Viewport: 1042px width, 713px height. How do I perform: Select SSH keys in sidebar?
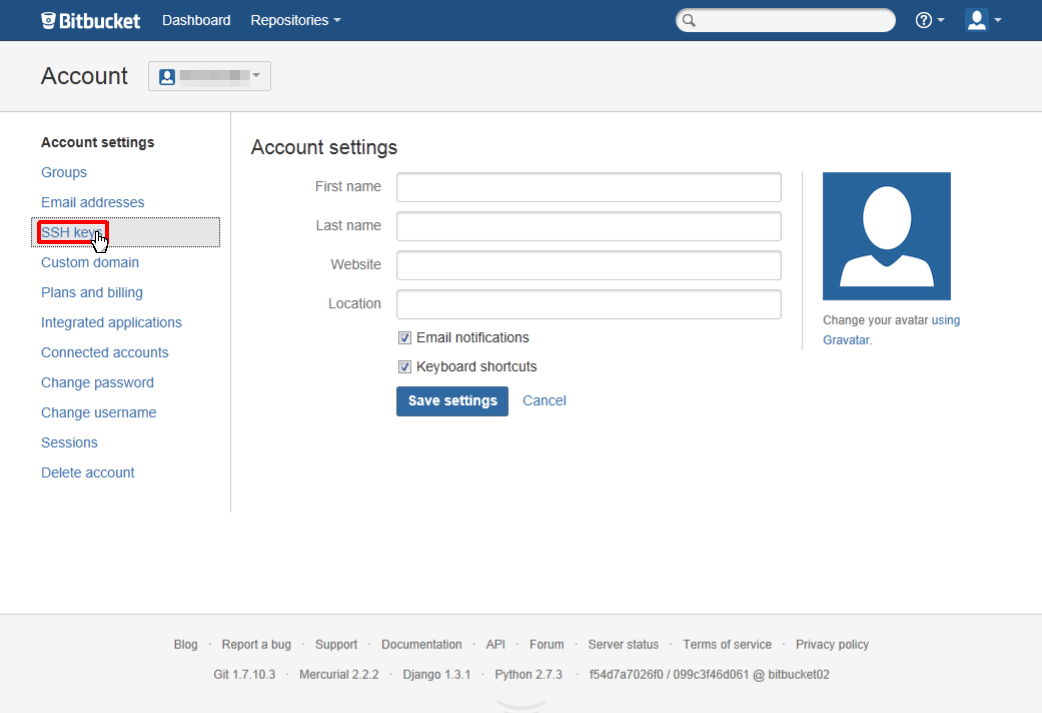72,232
